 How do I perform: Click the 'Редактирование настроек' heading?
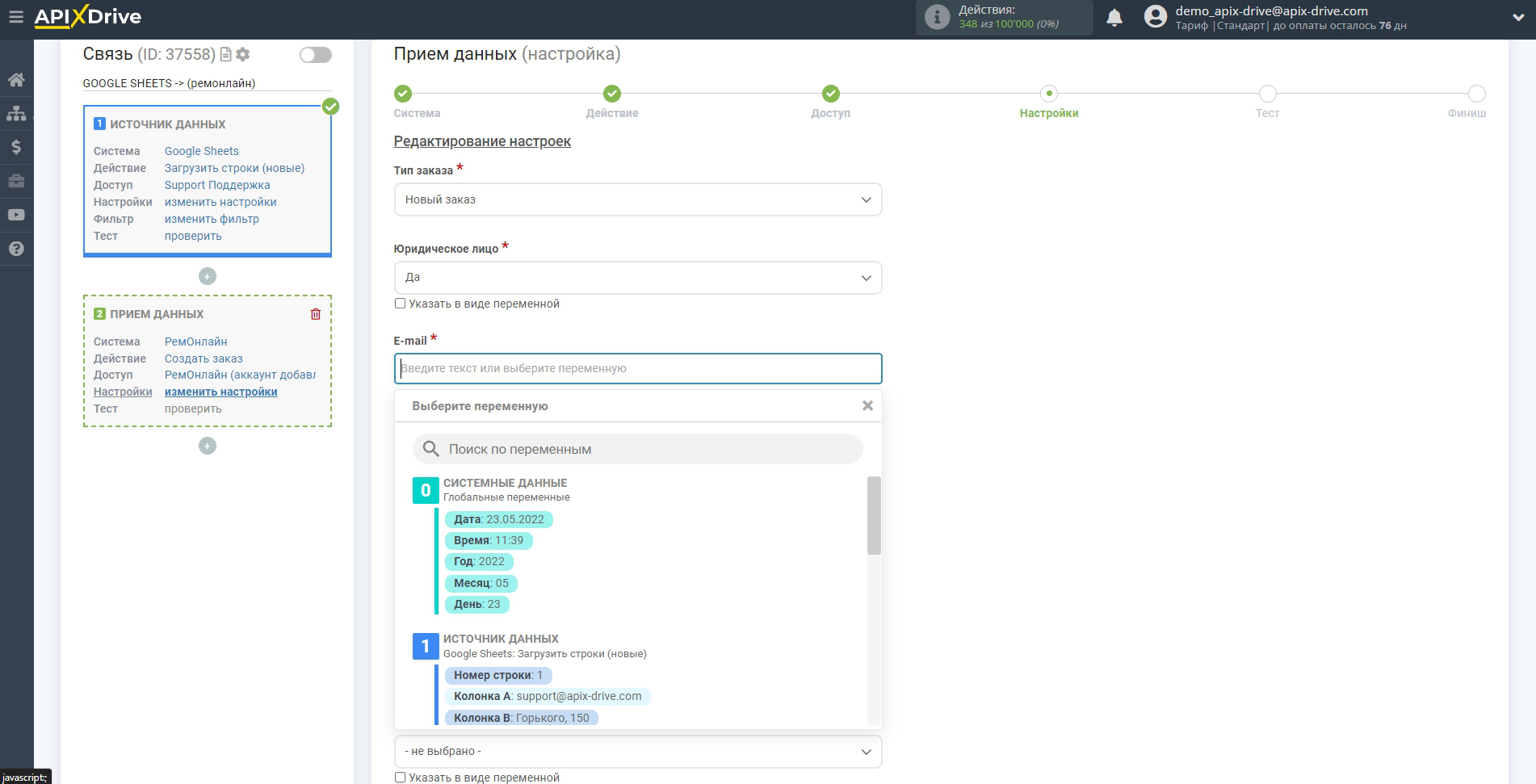(482, 141)
